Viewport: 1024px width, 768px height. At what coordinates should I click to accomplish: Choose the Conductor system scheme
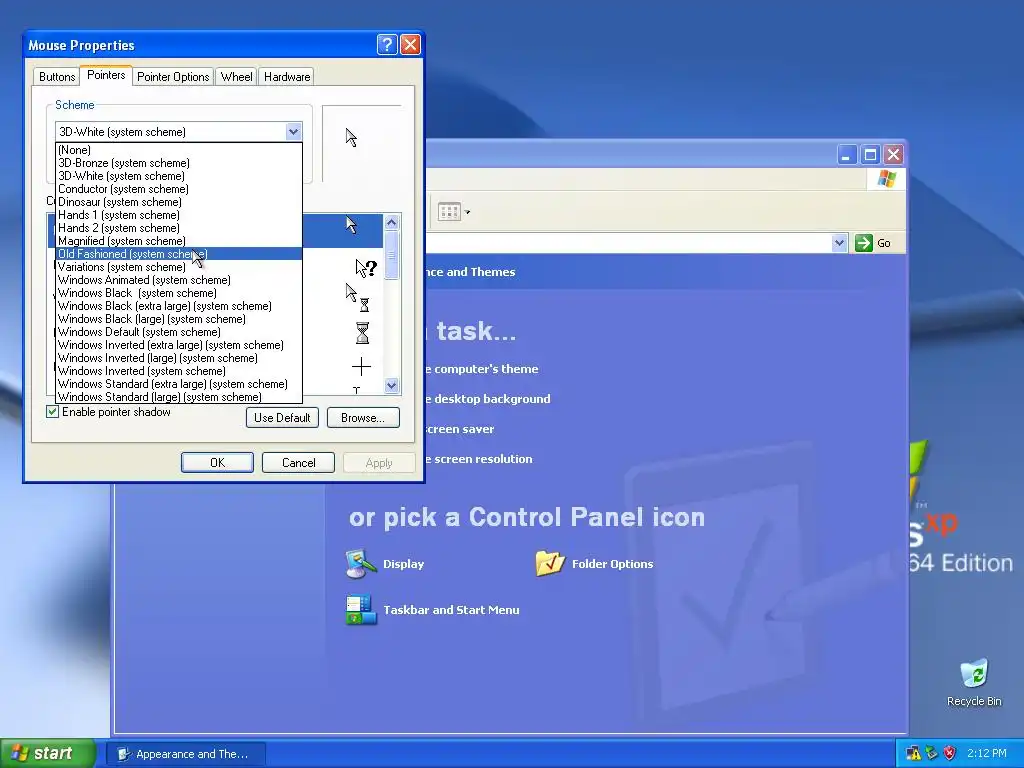[178, 189]
